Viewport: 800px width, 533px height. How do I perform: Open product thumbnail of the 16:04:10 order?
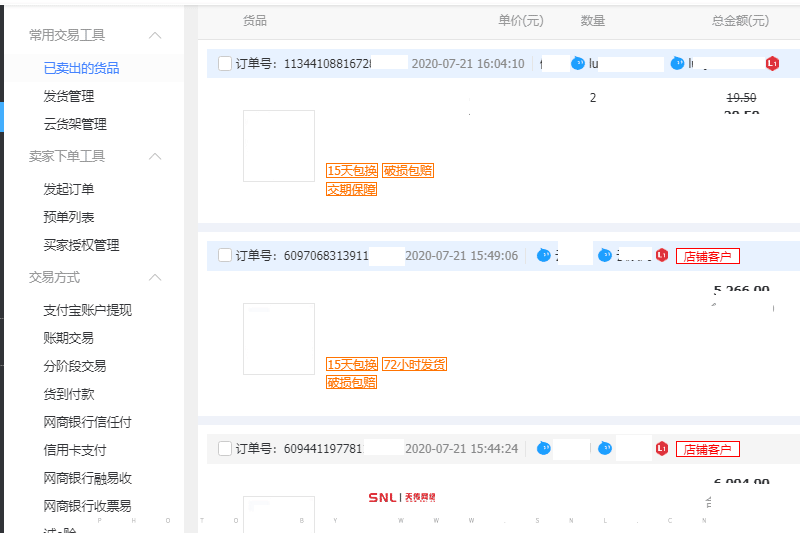click(279, 146)
